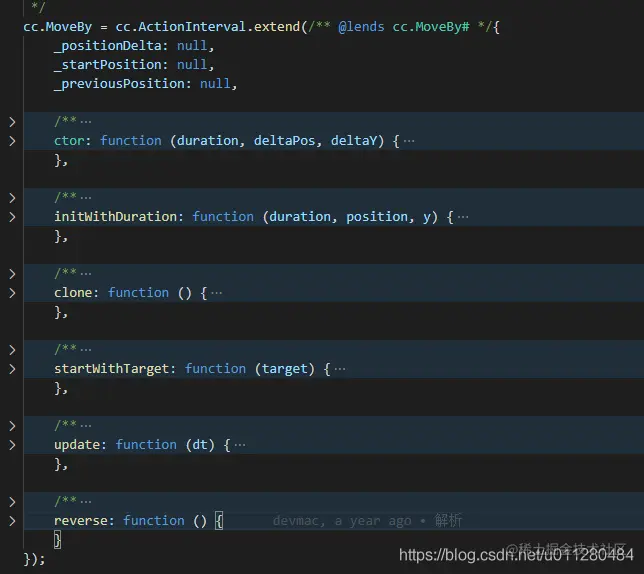This screenshot has height=574, width=644.
Task: Click the ellipsis after update's opening brace
Action: click(240, 445)
